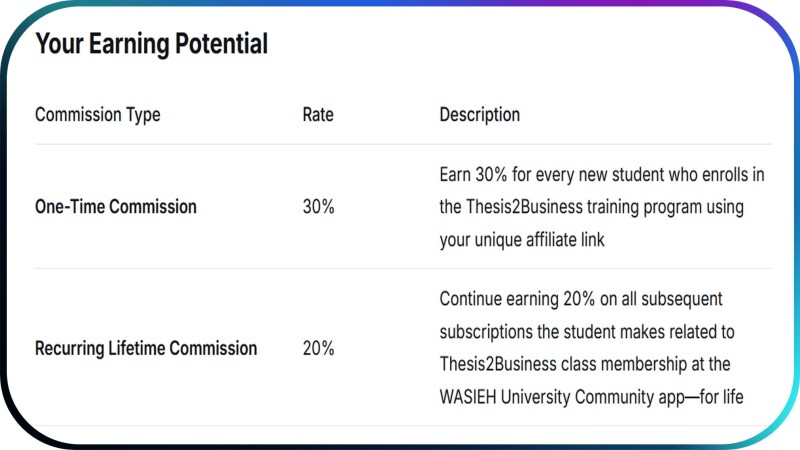Image resolution: width=800 pixels, height=450 pixels.
Task: Click the 20% rate value
Action: pos(318,348)
